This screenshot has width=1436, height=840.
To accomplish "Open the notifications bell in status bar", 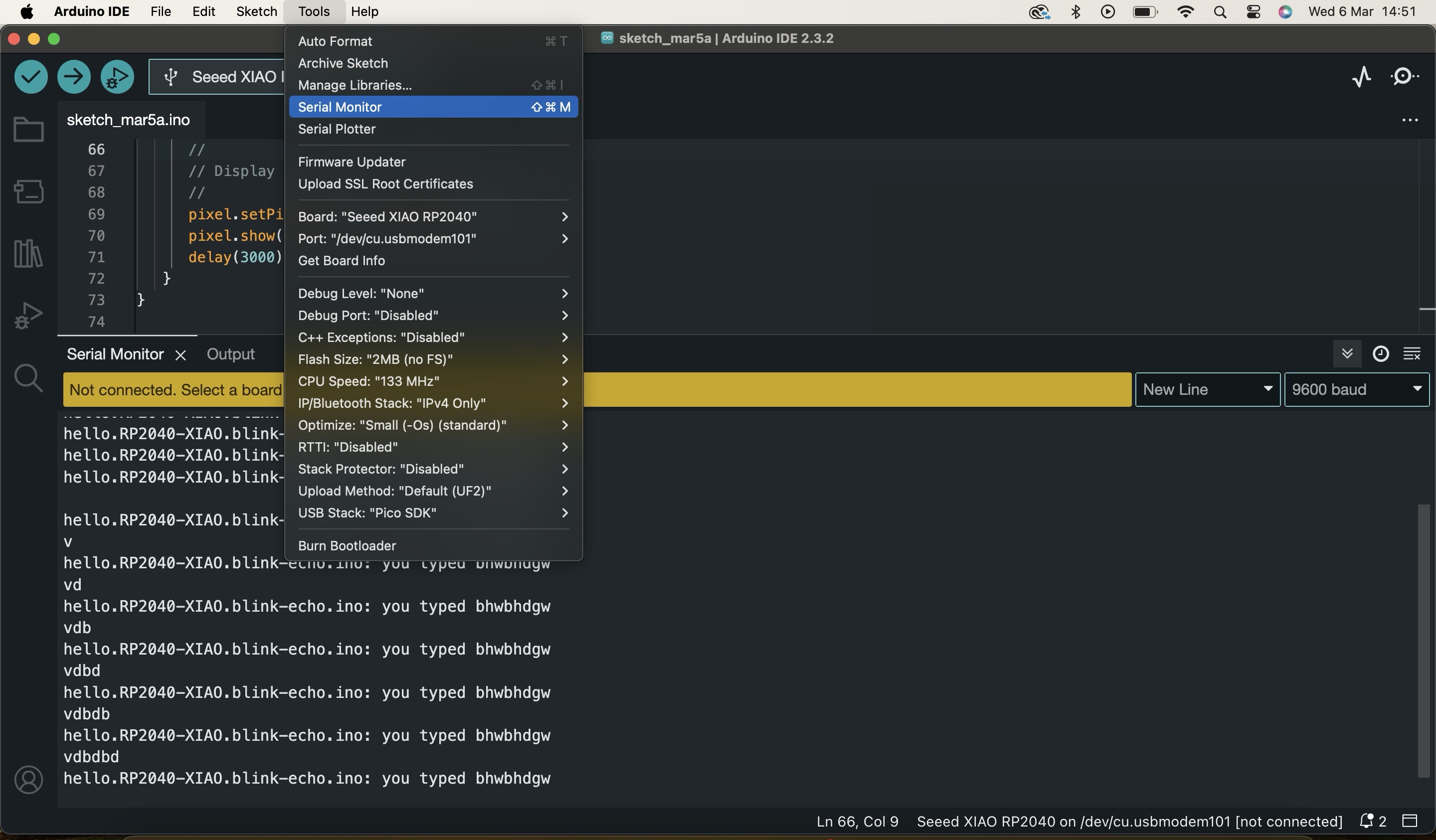I will point(1367,821).
